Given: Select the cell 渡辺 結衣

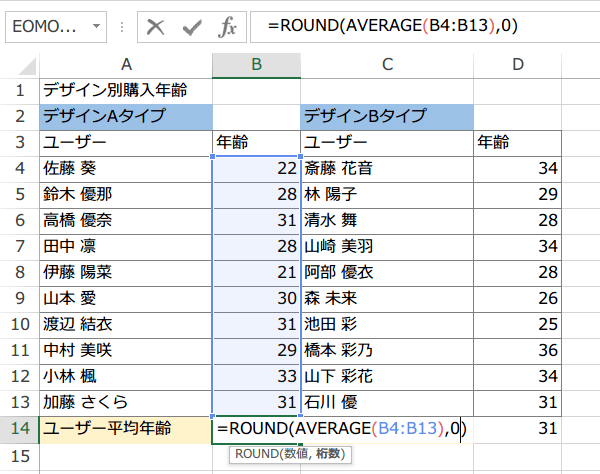Looking at the screenshot, I should (126, 325).
